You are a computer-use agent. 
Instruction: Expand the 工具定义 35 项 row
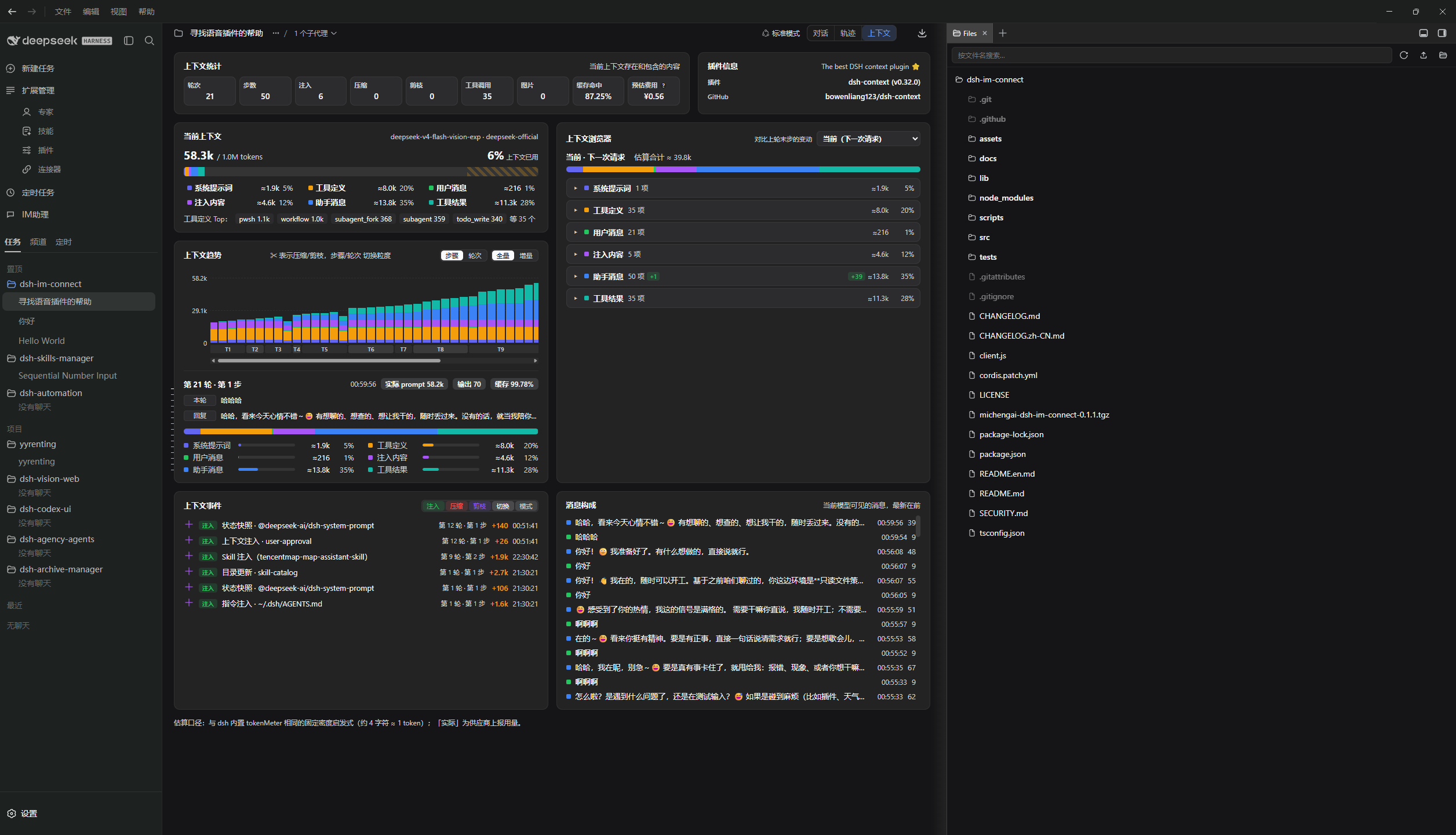coord(743,210)
